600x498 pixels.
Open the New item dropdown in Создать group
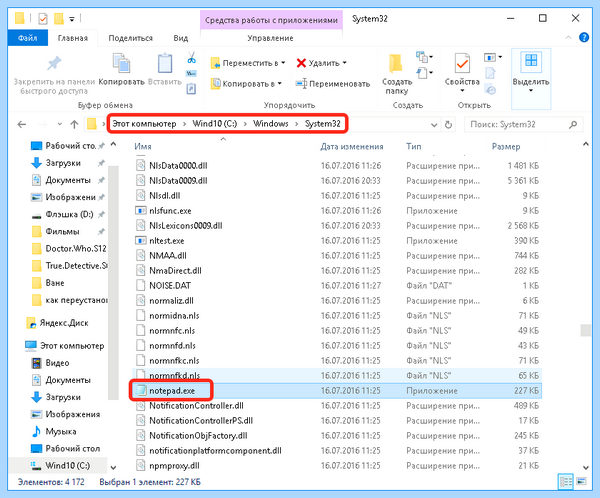(424, 57)
